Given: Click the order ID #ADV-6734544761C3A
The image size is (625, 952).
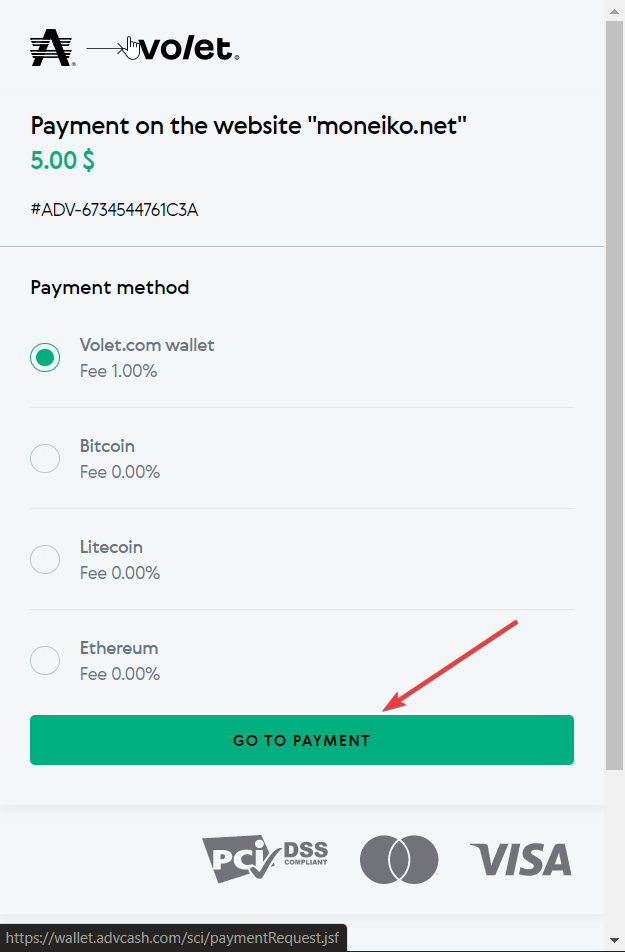Looking at the screenshot, I should click(114, 210).
